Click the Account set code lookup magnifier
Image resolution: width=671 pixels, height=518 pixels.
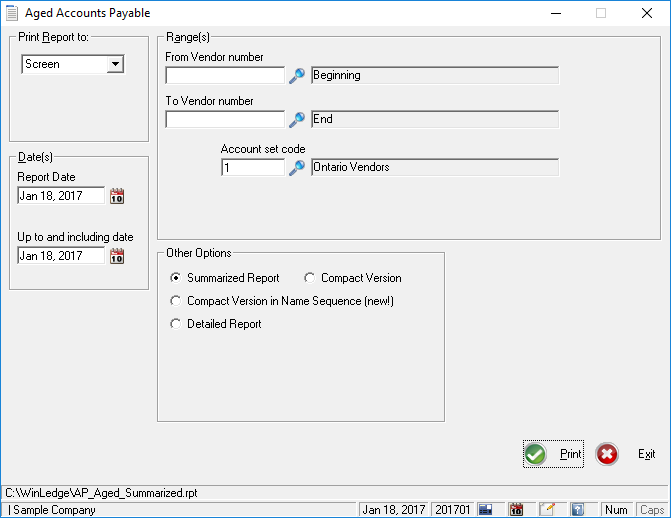coord(296,168)
